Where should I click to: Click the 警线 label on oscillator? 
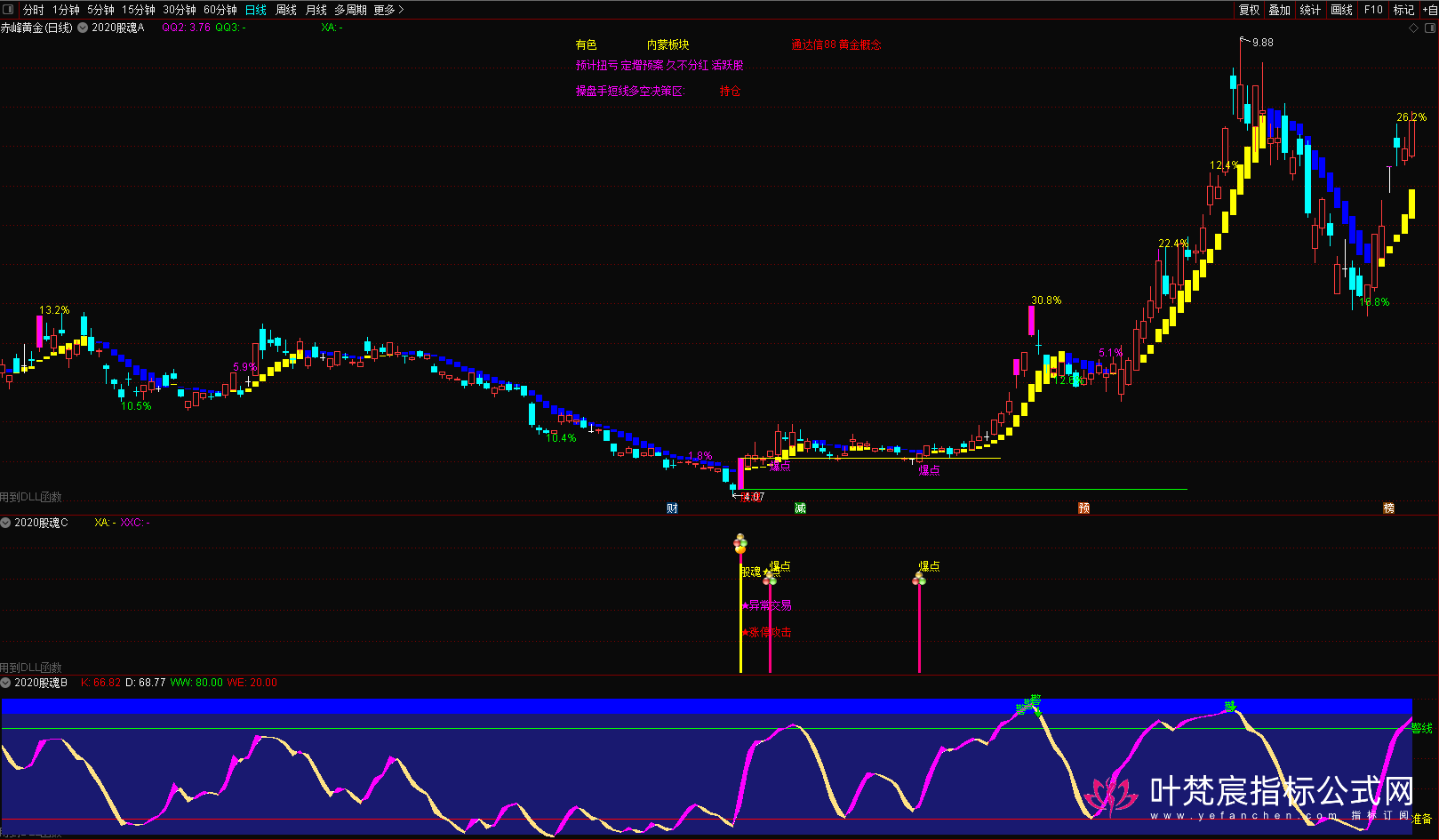tap(1422, 728)
